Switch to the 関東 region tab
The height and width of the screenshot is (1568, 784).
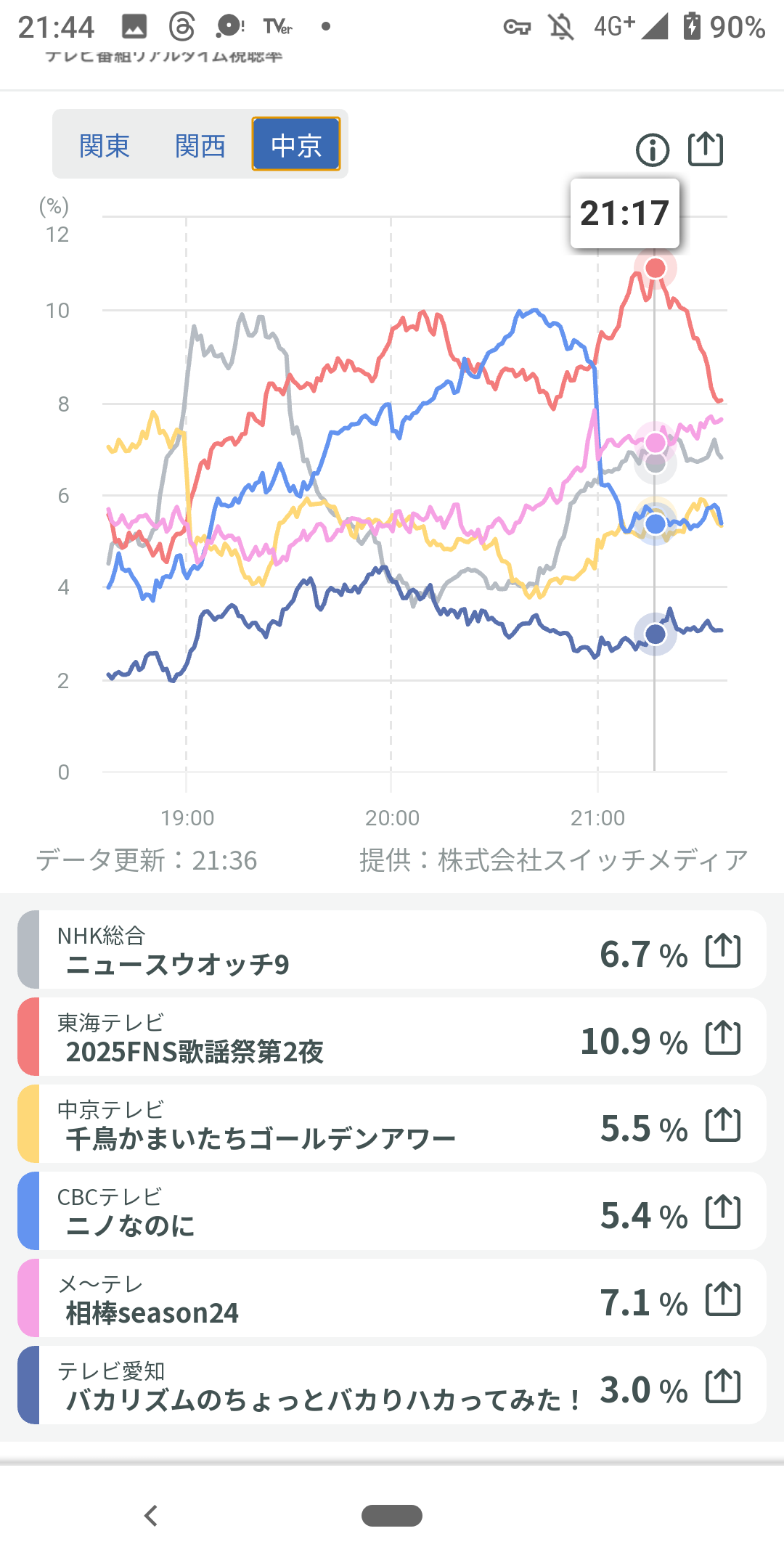pyautogui.click(x=105, y=145)
